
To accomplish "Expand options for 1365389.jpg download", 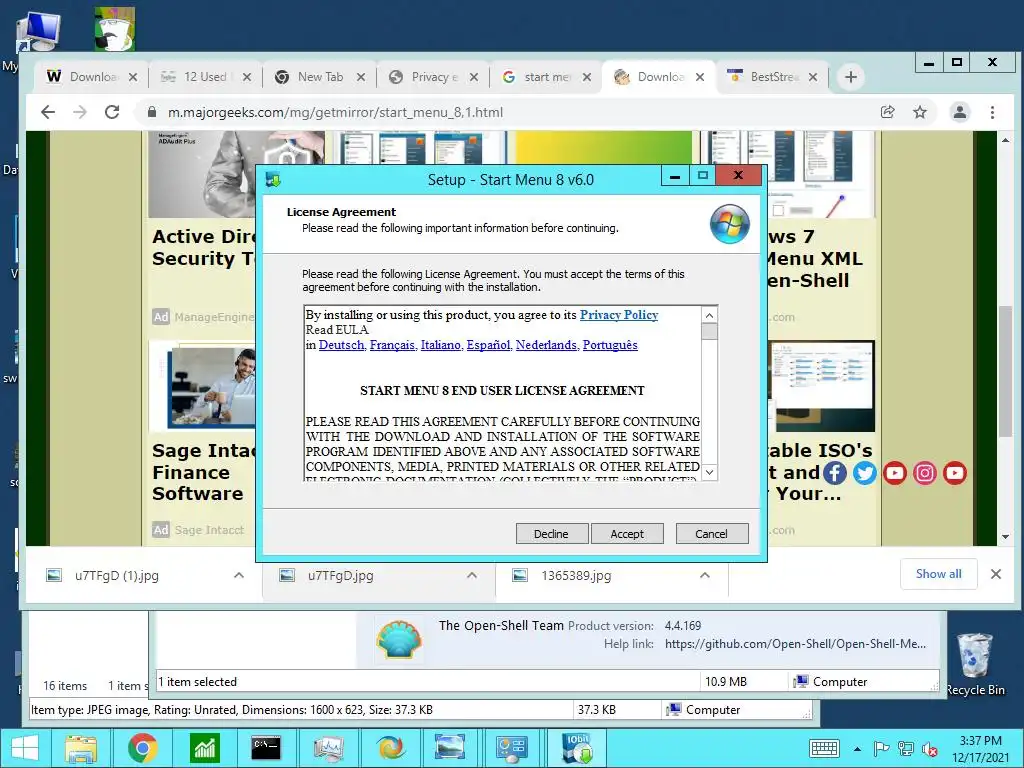I will (705, 575).
